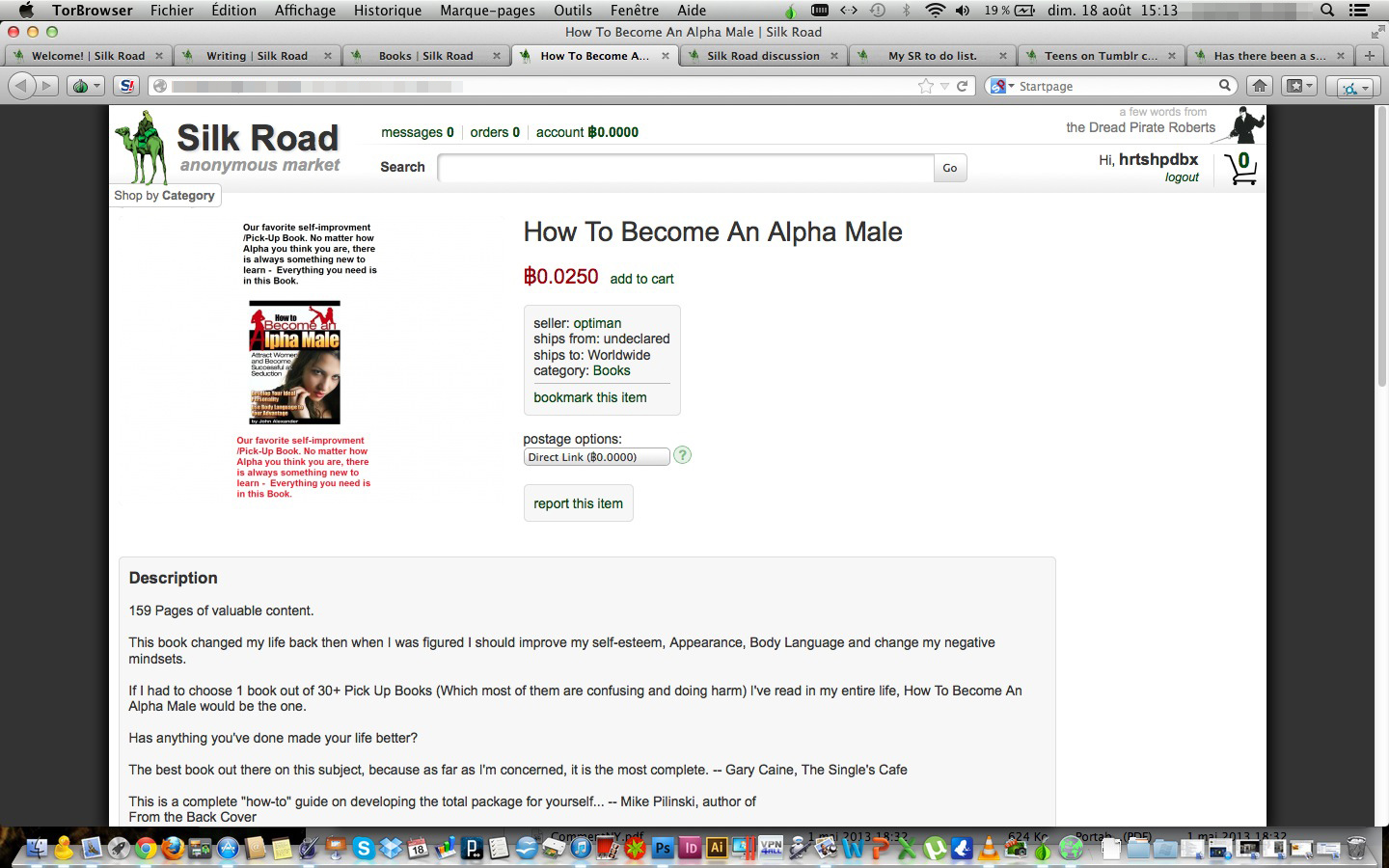Close the How To Become A... tab
Screen dimensions: 1389x868
(x=666, y=55)
